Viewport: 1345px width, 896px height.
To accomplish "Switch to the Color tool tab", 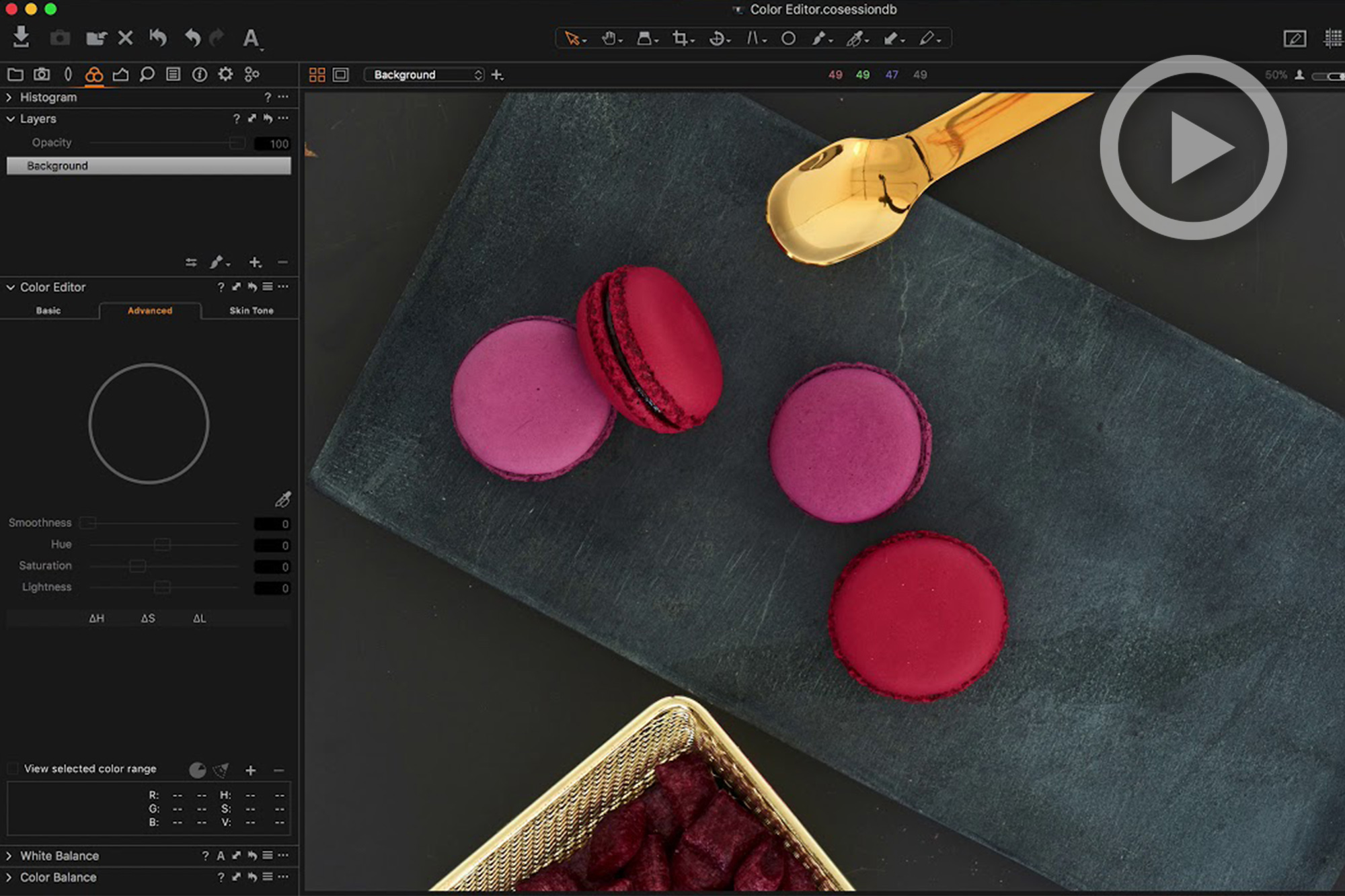I will coord(93,75).
